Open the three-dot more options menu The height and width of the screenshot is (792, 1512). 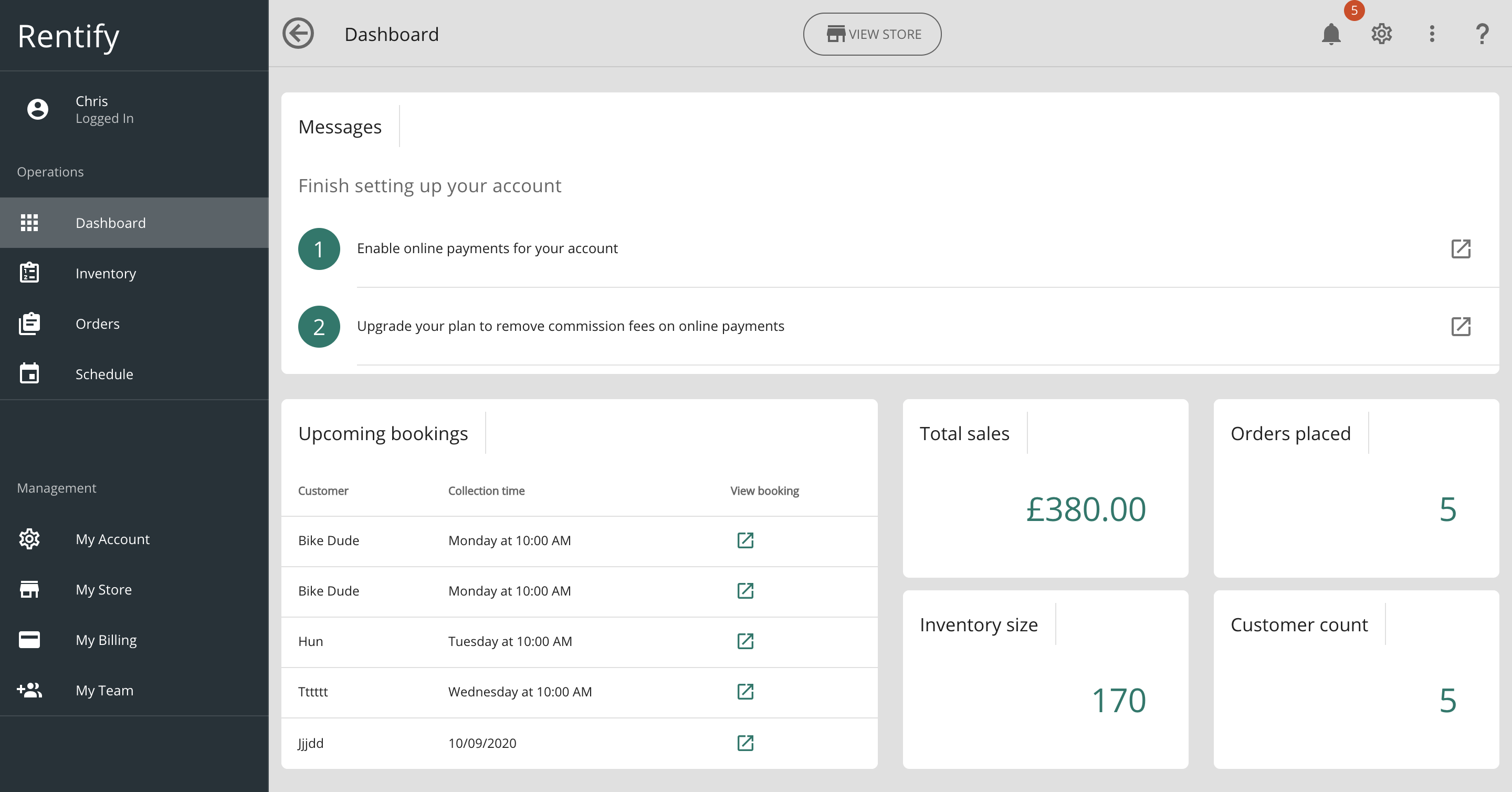(x=1432, y=34)
